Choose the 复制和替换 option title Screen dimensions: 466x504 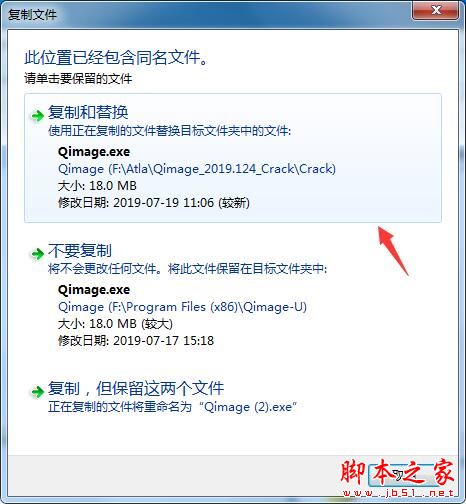point(88,112)
